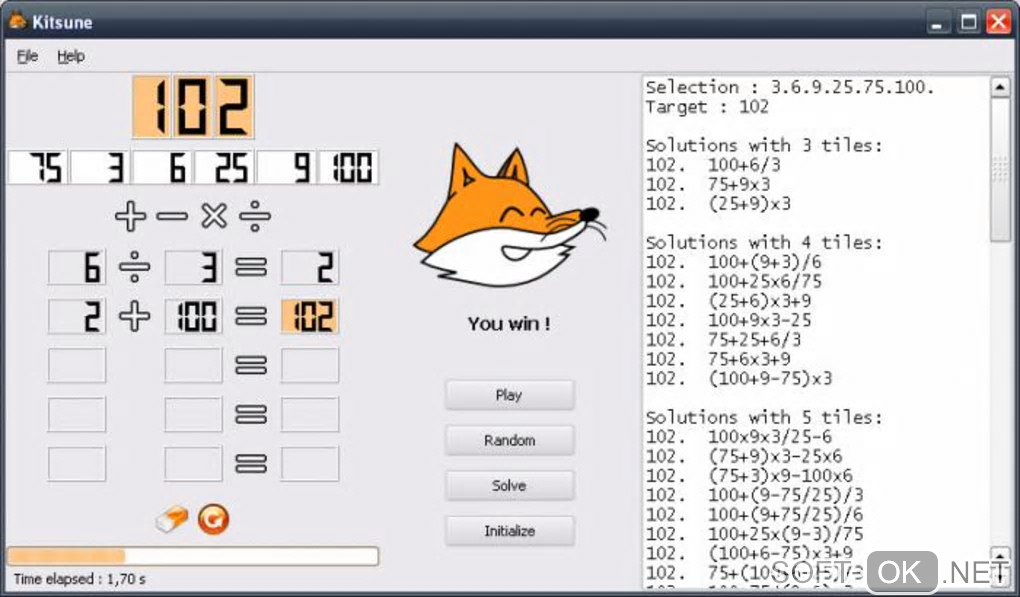Pick the number tile 25

pyautogui.click(x=224, y=167)
